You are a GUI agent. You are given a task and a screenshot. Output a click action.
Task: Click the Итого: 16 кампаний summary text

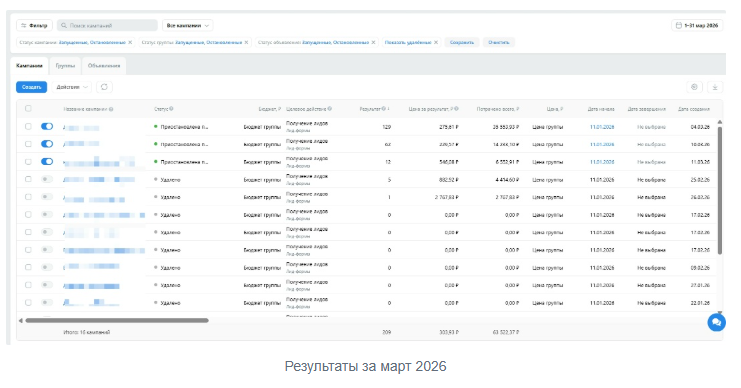pos(86,332)
